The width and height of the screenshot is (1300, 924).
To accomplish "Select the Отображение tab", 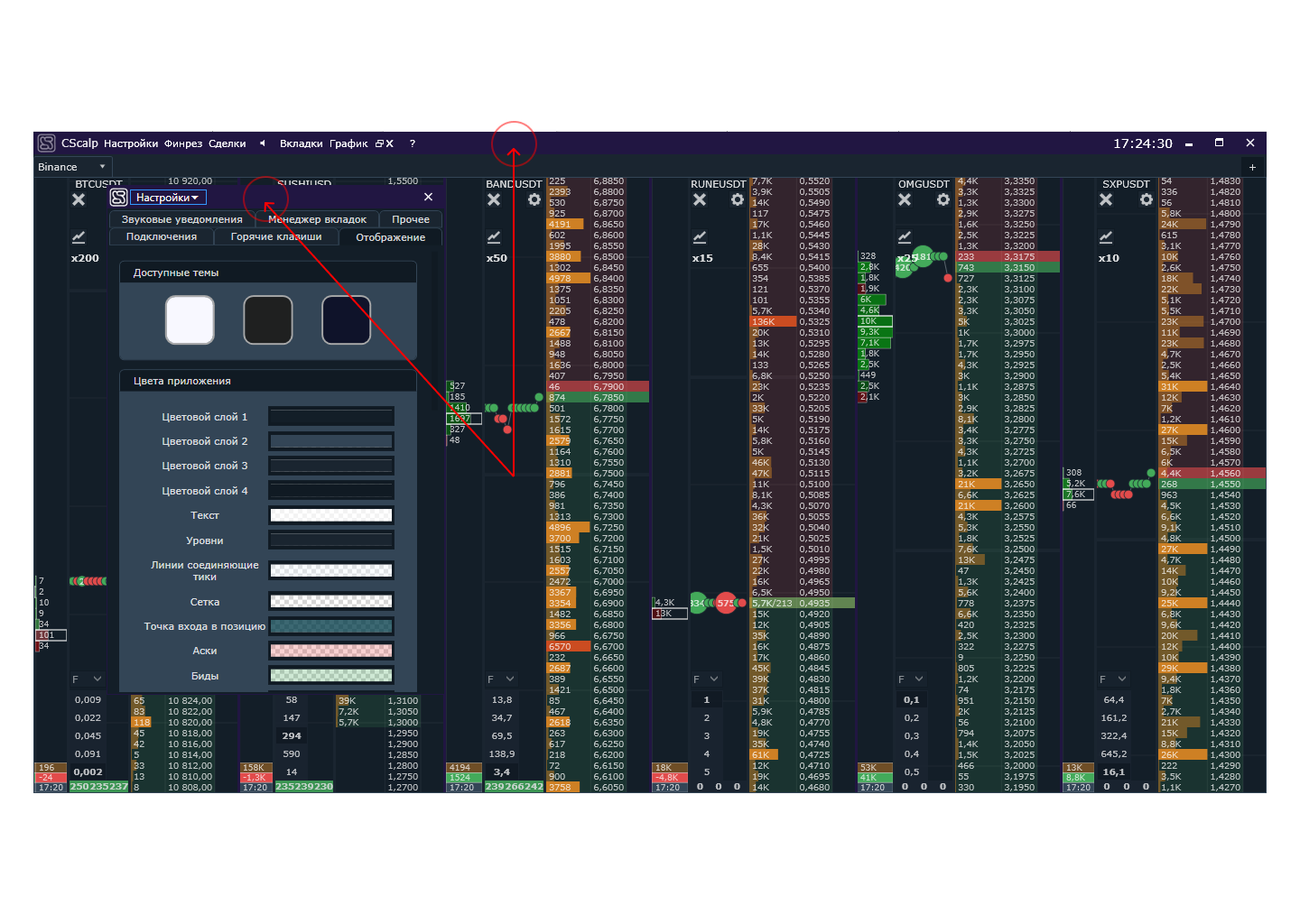I will coord(391,237).
